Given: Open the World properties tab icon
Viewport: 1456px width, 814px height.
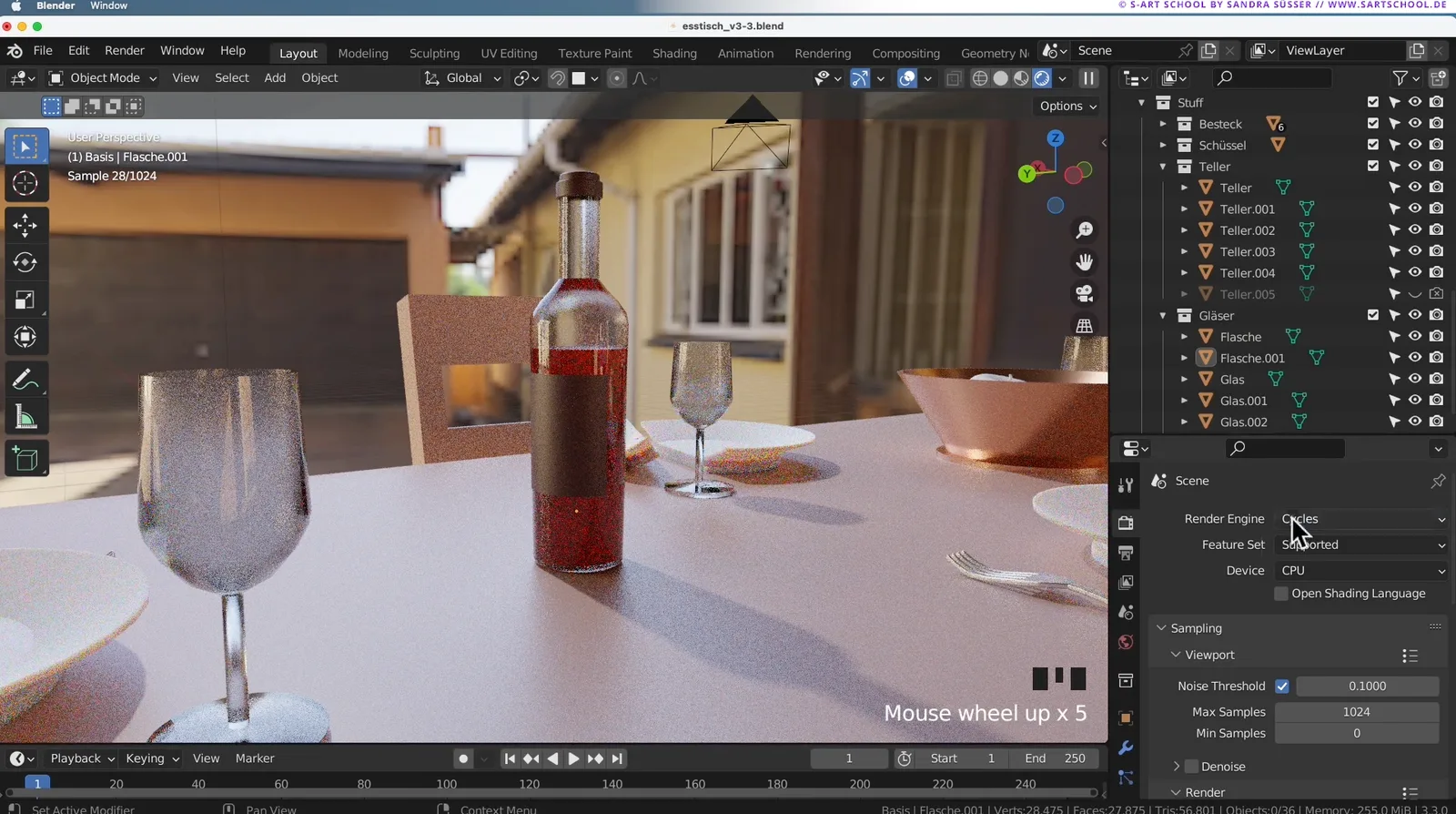Looking at the screenshot, I should 1126,642.
